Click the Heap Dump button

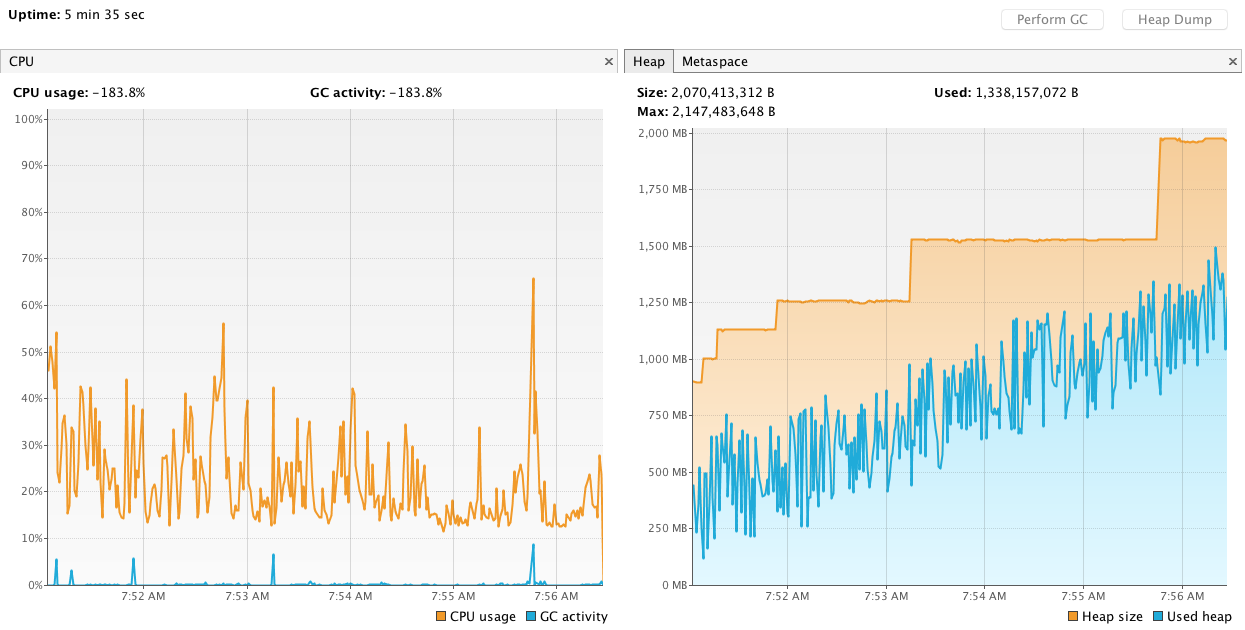tap(1174, 19)
